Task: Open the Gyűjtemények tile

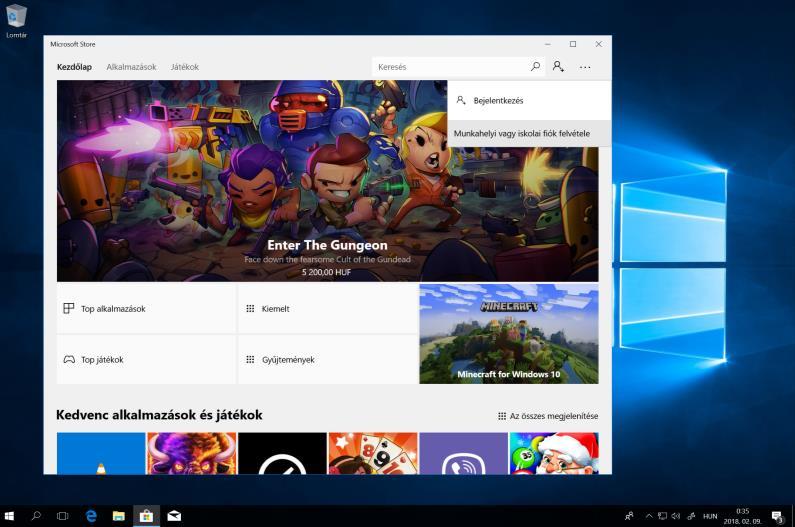Action: 328,359
